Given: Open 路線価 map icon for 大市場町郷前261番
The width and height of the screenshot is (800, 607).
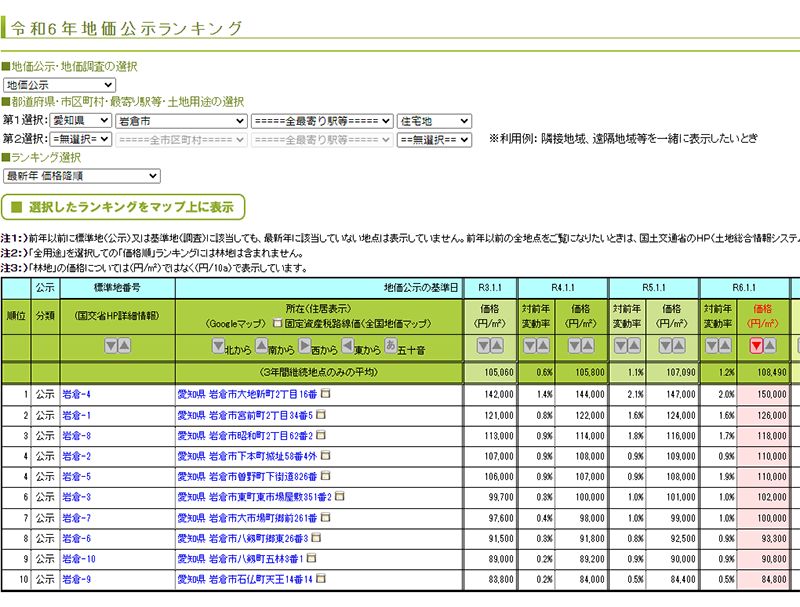Looking at the screenshot, I should pyautogui.click(x=326, y=517).
